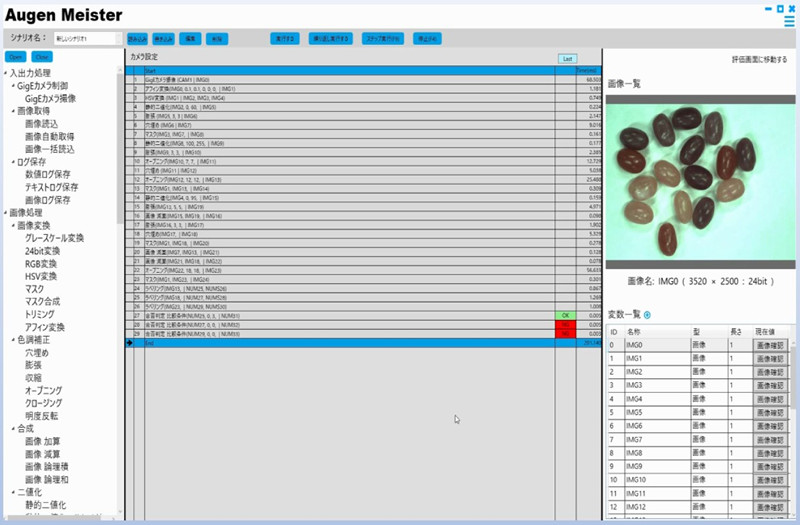Collapse the 色調補正 tree node
The image size is (800, 525).
[x=13, y=340]
